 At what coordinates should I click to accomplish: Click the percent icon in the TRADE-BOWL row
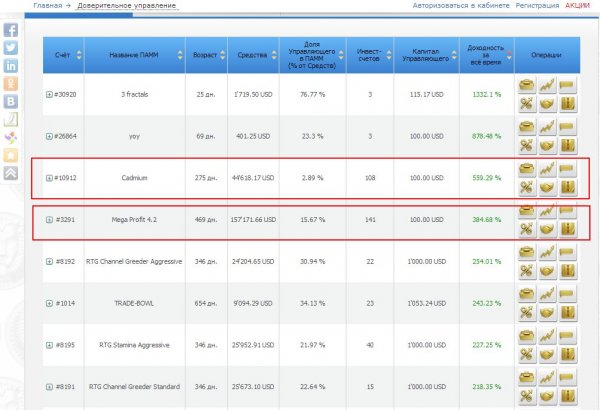(x=527, y=312)
